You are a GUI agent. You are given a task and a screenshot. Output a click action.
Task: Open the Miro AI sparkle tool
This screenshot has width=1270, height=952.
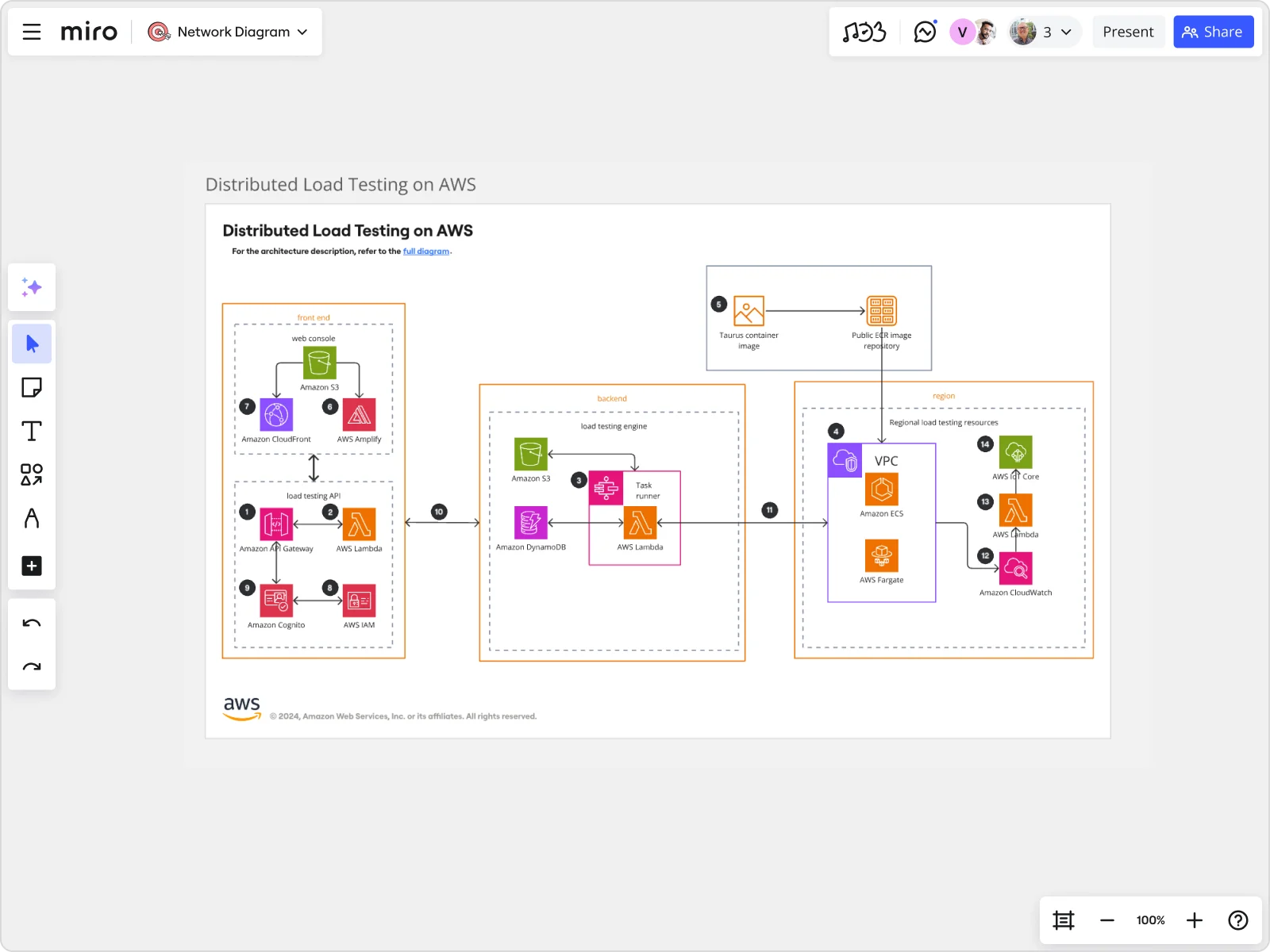click(32, 287)
